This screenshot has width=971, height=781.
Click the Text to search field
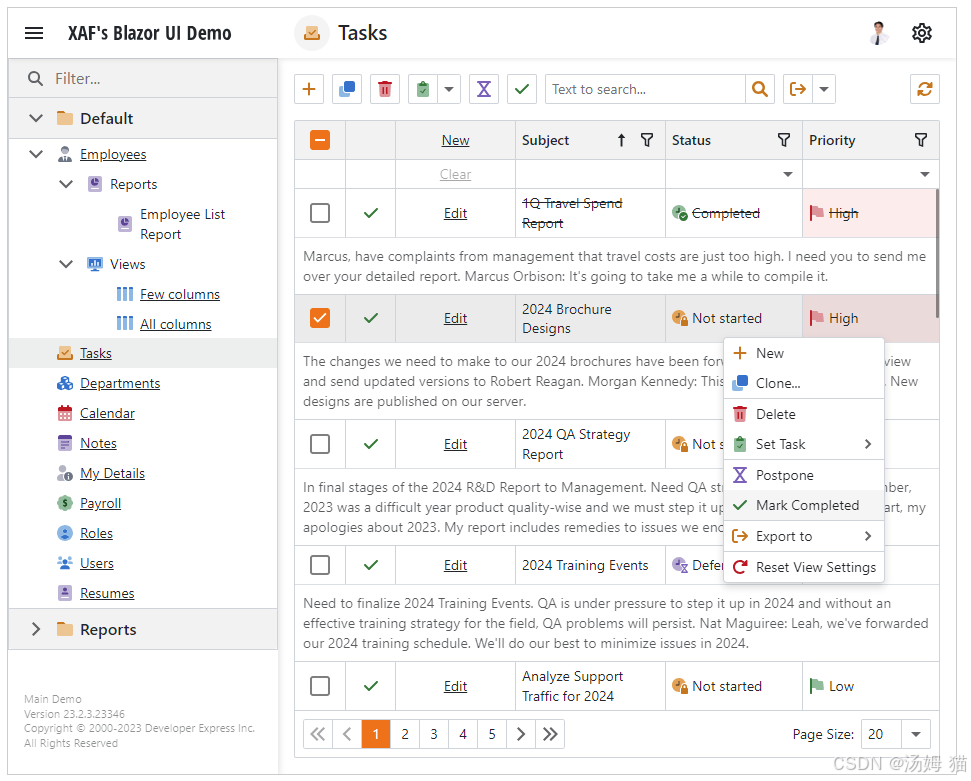645,89
